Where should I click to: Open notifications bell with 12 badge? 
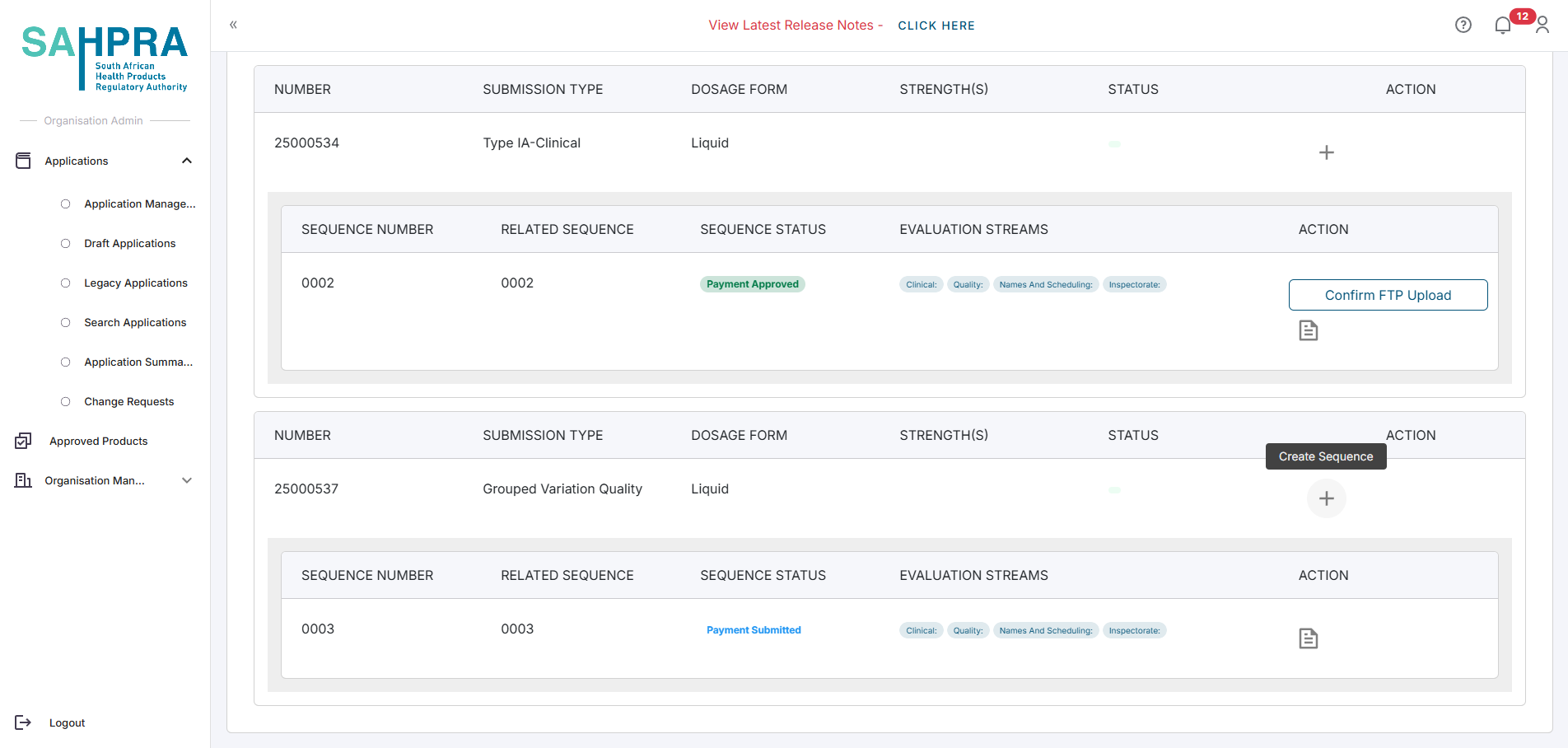1503,26
